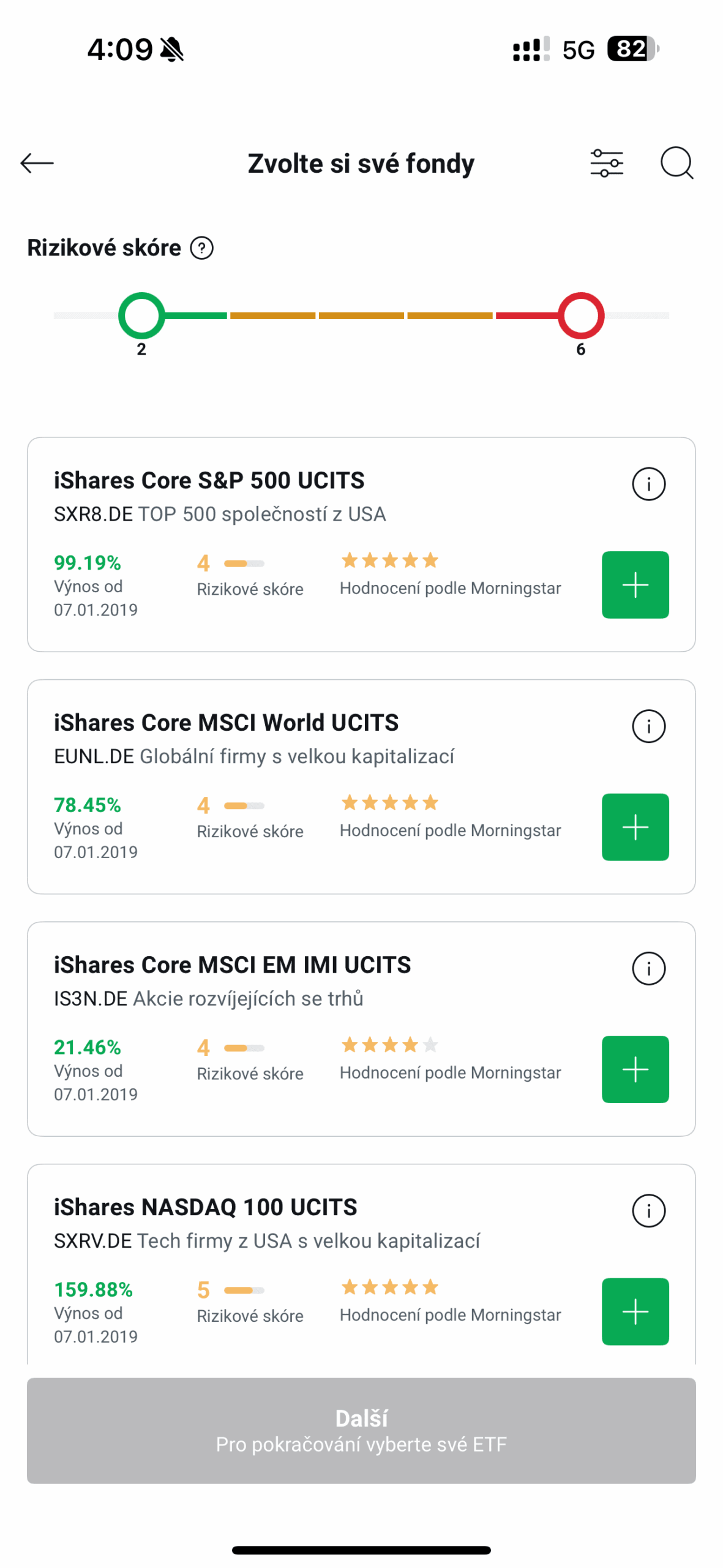Open info for iShares NASDAQ 100 UCITS

pos(648,1210)
